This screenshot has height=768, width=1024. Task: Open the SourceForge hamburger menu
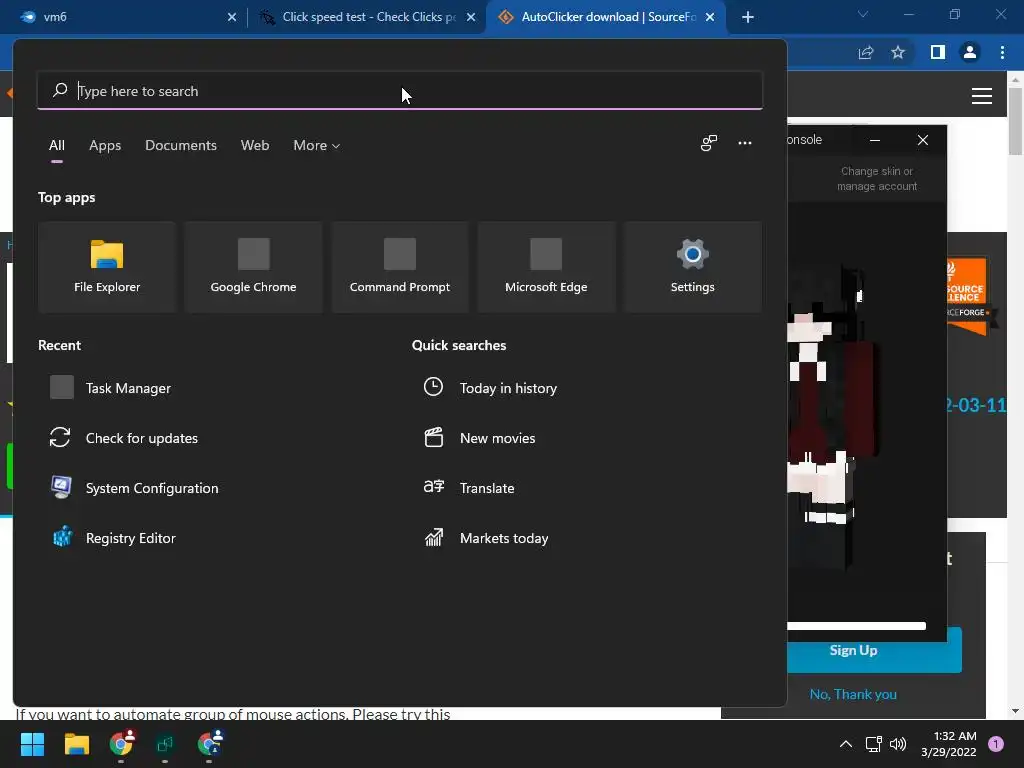pyautogui.click(x=982, y=96)
